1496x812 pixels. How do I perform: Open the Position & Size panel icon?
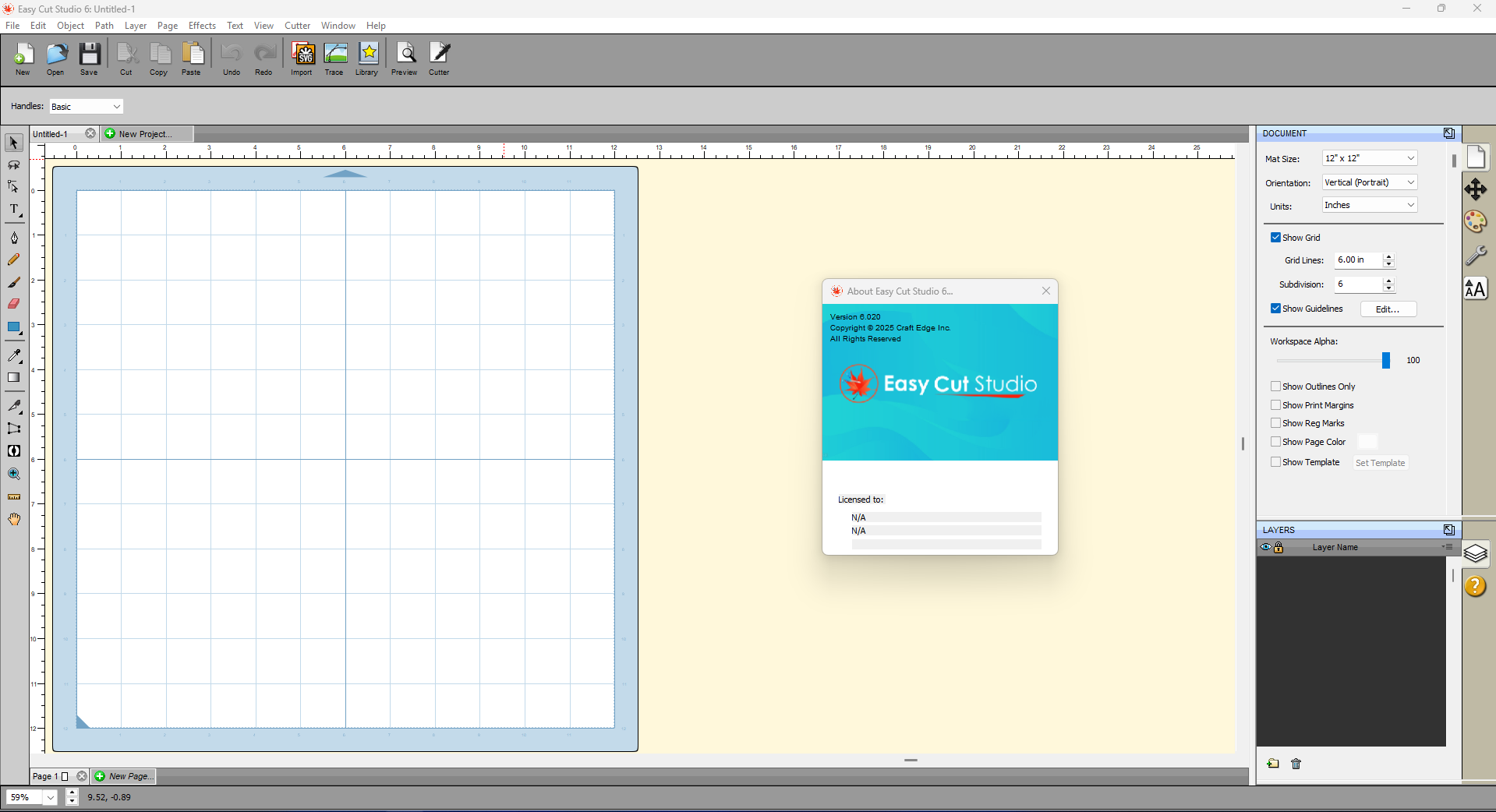[x=1476, y=189]
